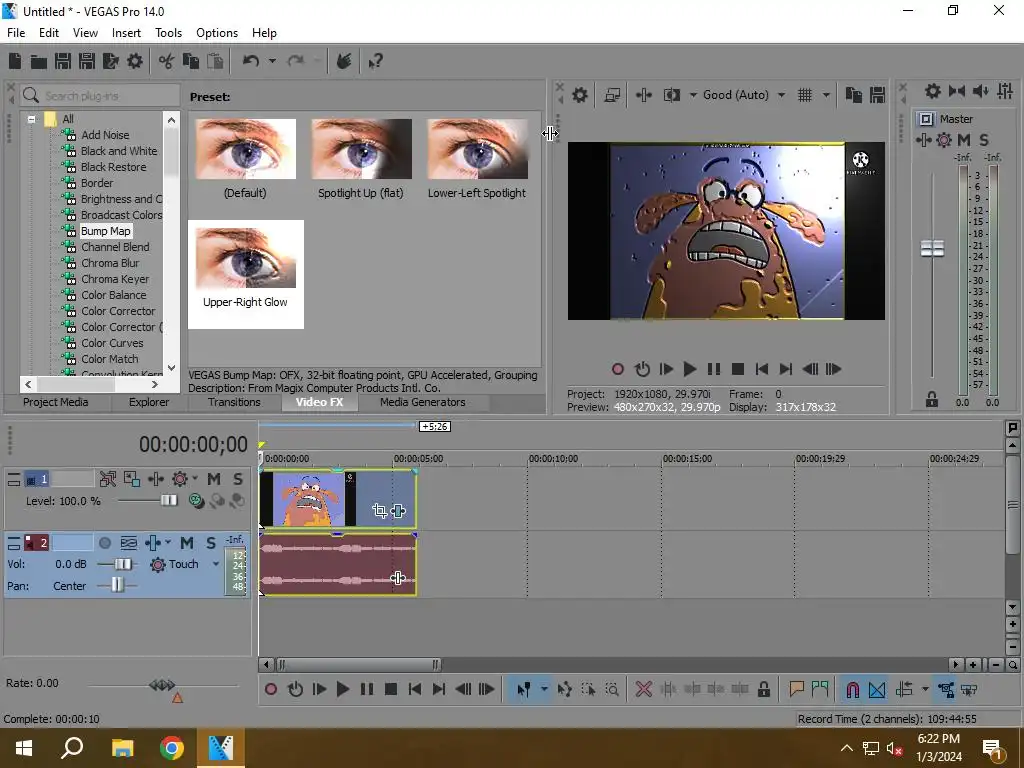Screen dimensions: 1024x768
Task: Arm audio track 2 for record
Action: 104,543
